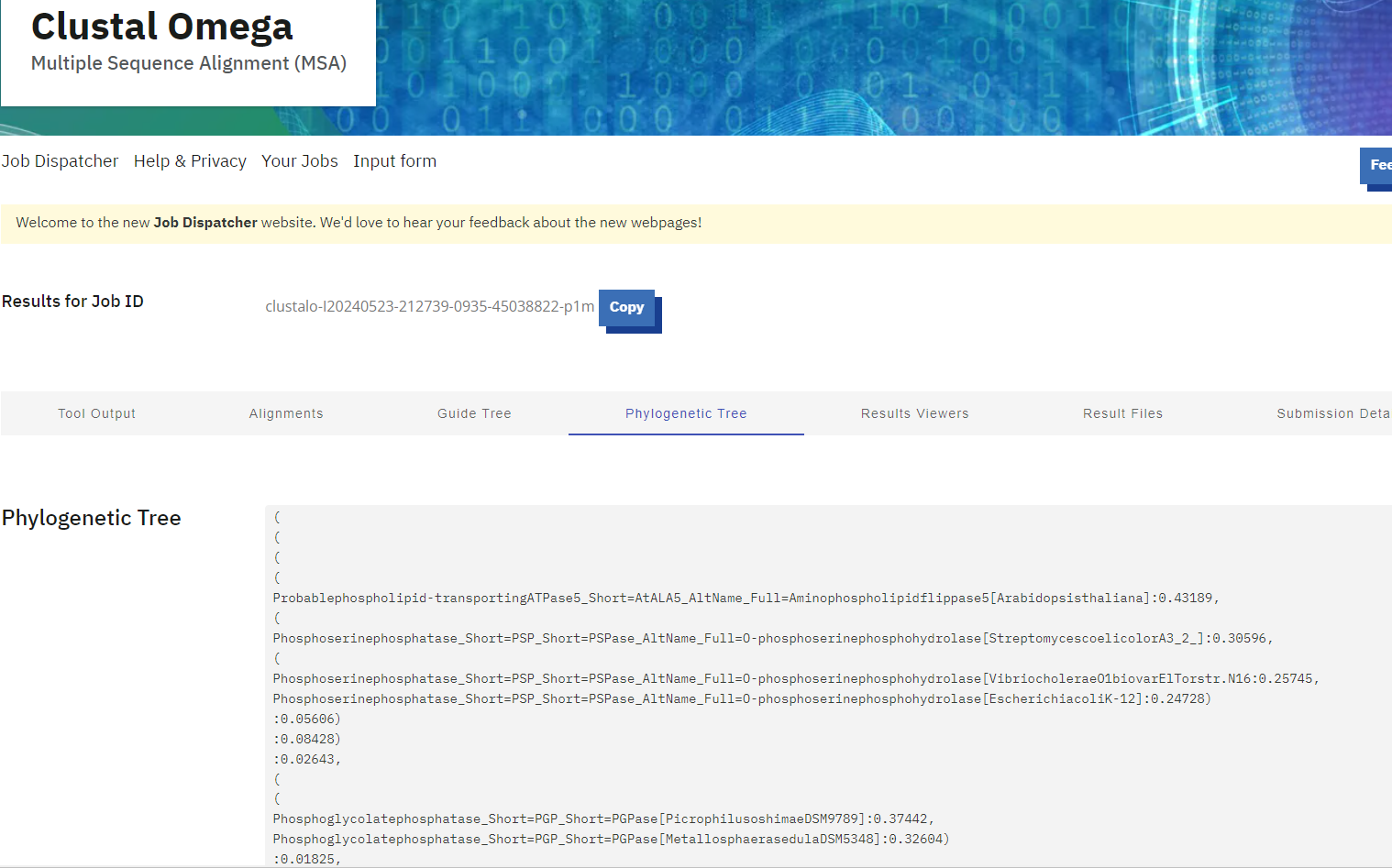
Task: Click the Results for Job ID label
Action: [72, 302]
